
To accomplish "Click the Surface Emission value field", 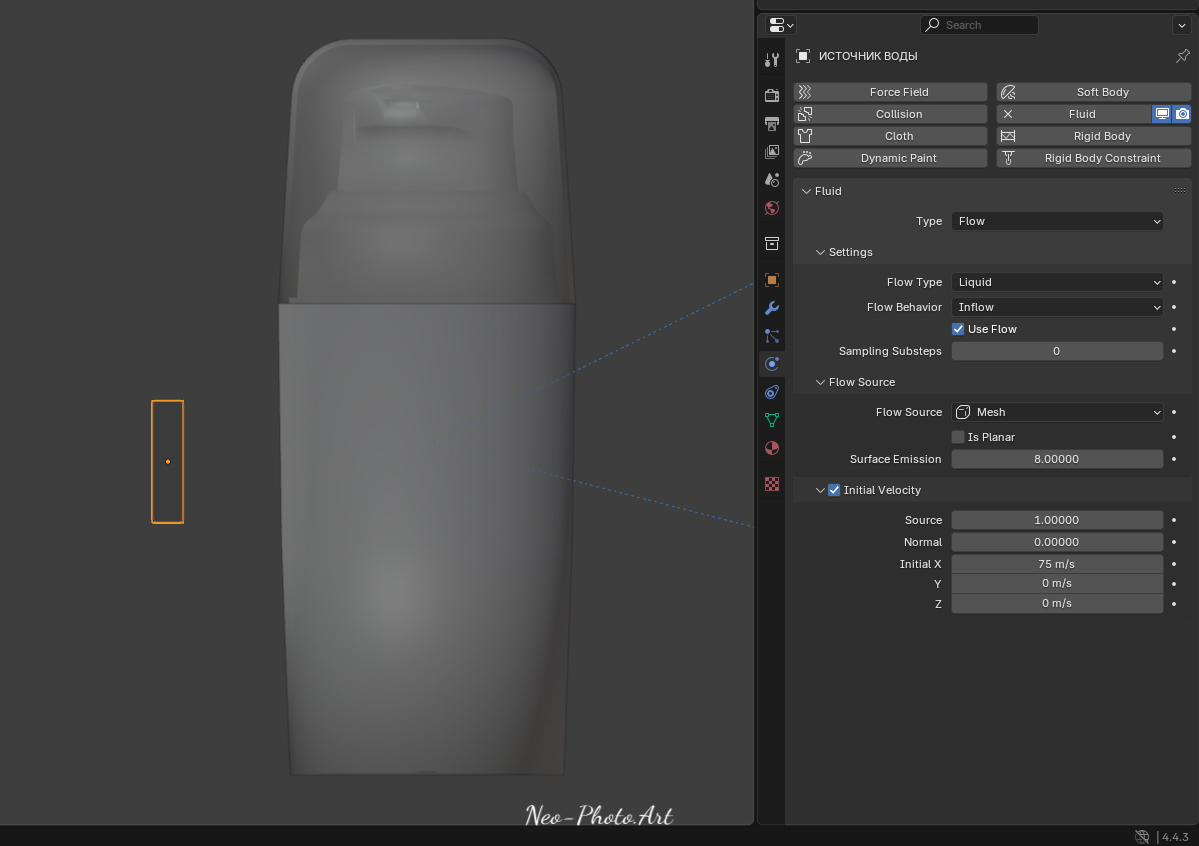I will 1057,459.
